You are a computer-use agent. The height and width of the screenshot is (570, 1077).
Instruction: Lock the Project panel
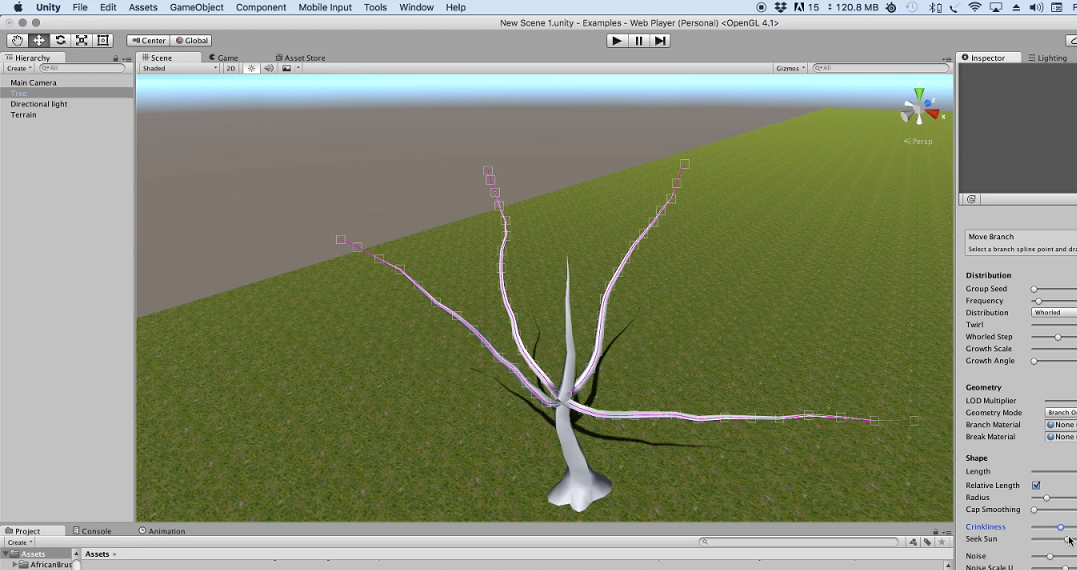tap(936, 532)
